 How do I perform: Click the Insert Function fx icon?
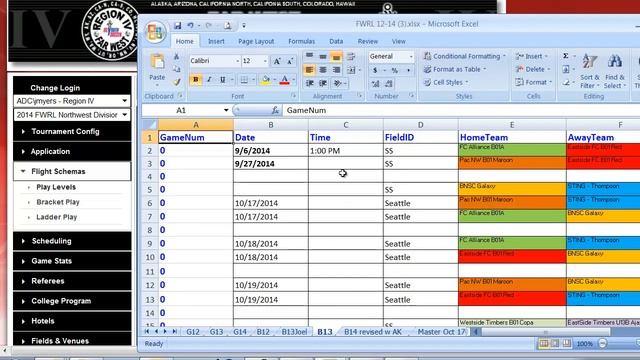[x=275, y=110]
